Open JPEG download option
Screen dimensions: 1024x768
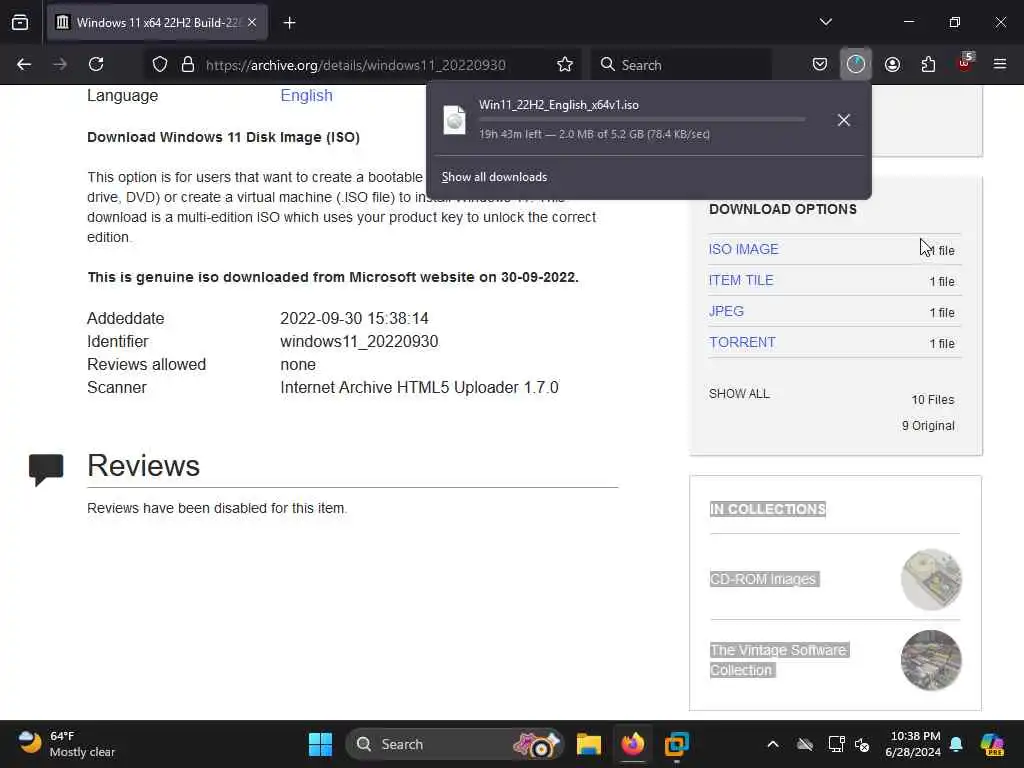click(x=726, y=312)
